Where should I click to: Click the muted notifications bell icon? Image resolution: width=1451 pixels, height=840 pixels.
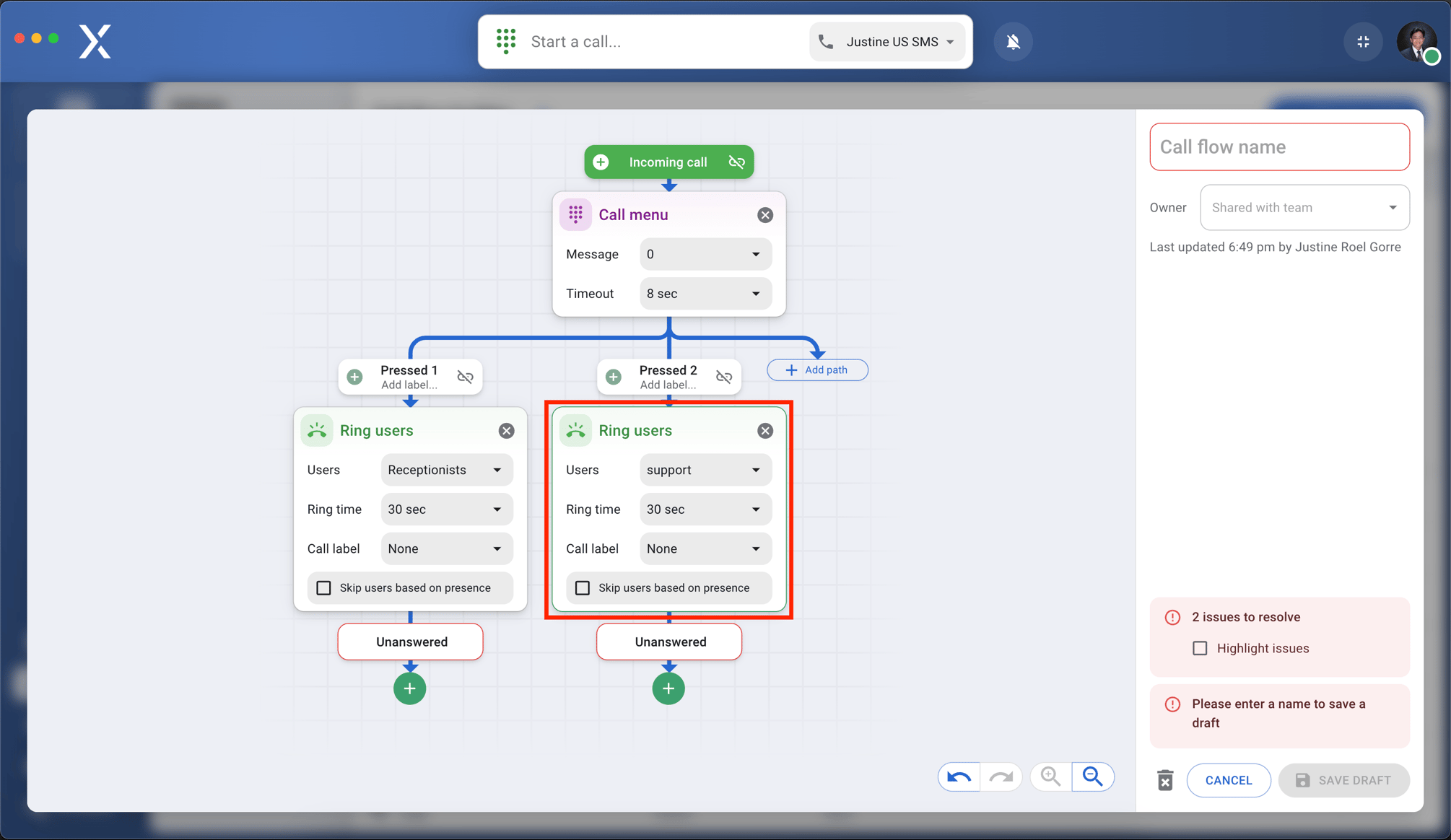coord(1013,42)
